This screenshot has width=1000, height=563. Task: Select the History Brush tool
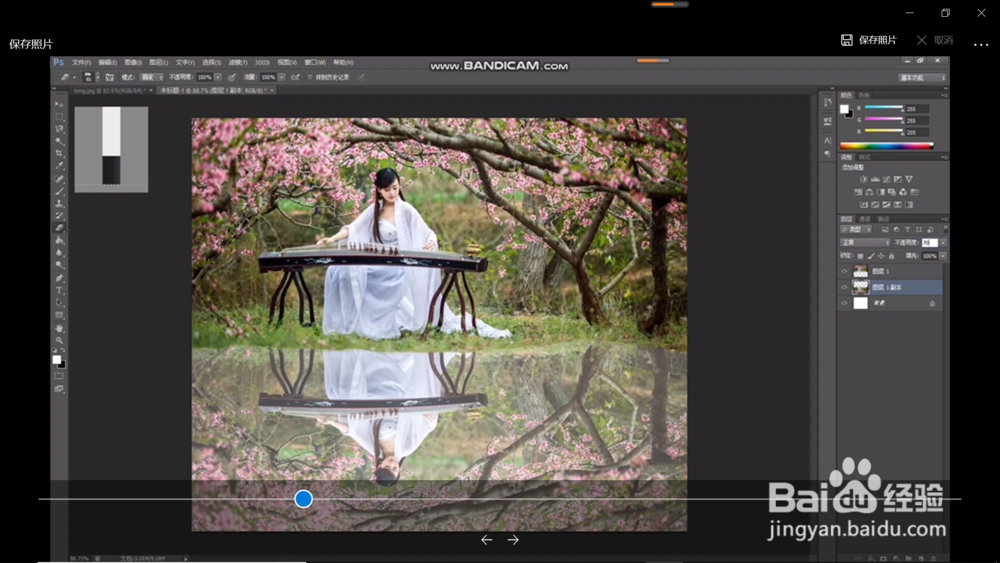pyautogui.click(x=59, y=216)
